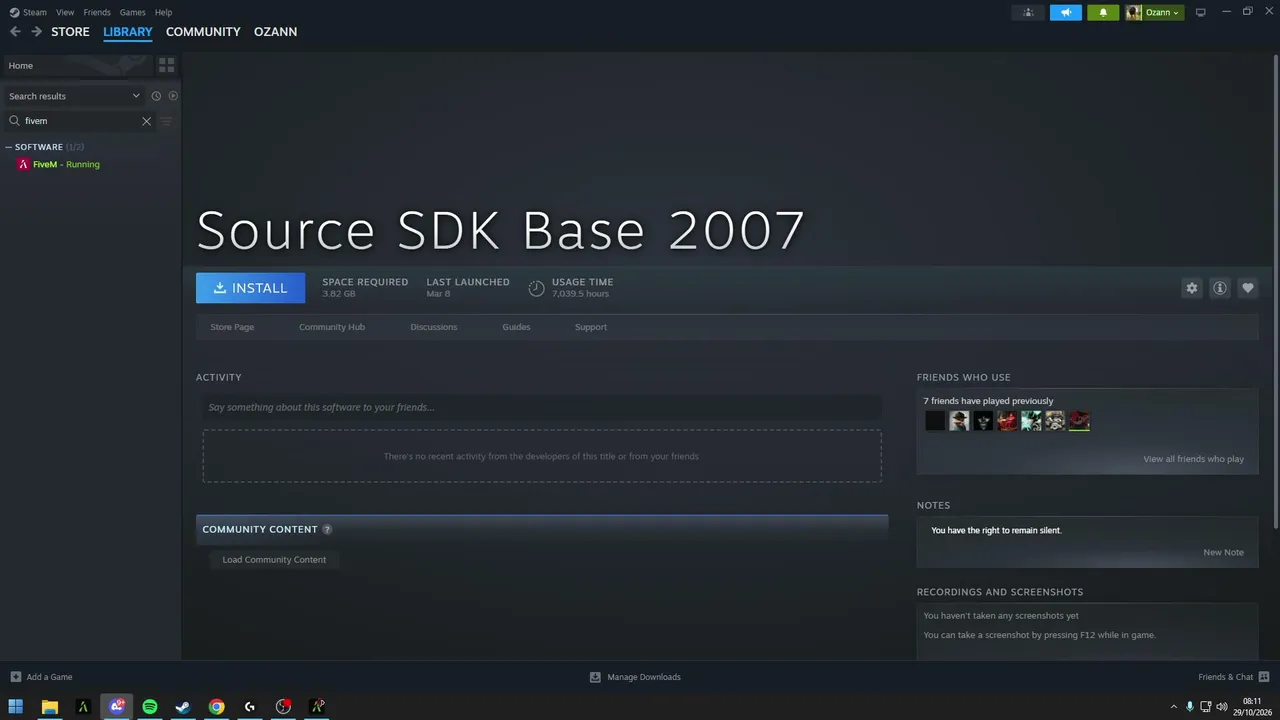The height and width of the screenshot is (720, 1280).
Task: Open the Community Hub link
Action: [x=332, y=327]
